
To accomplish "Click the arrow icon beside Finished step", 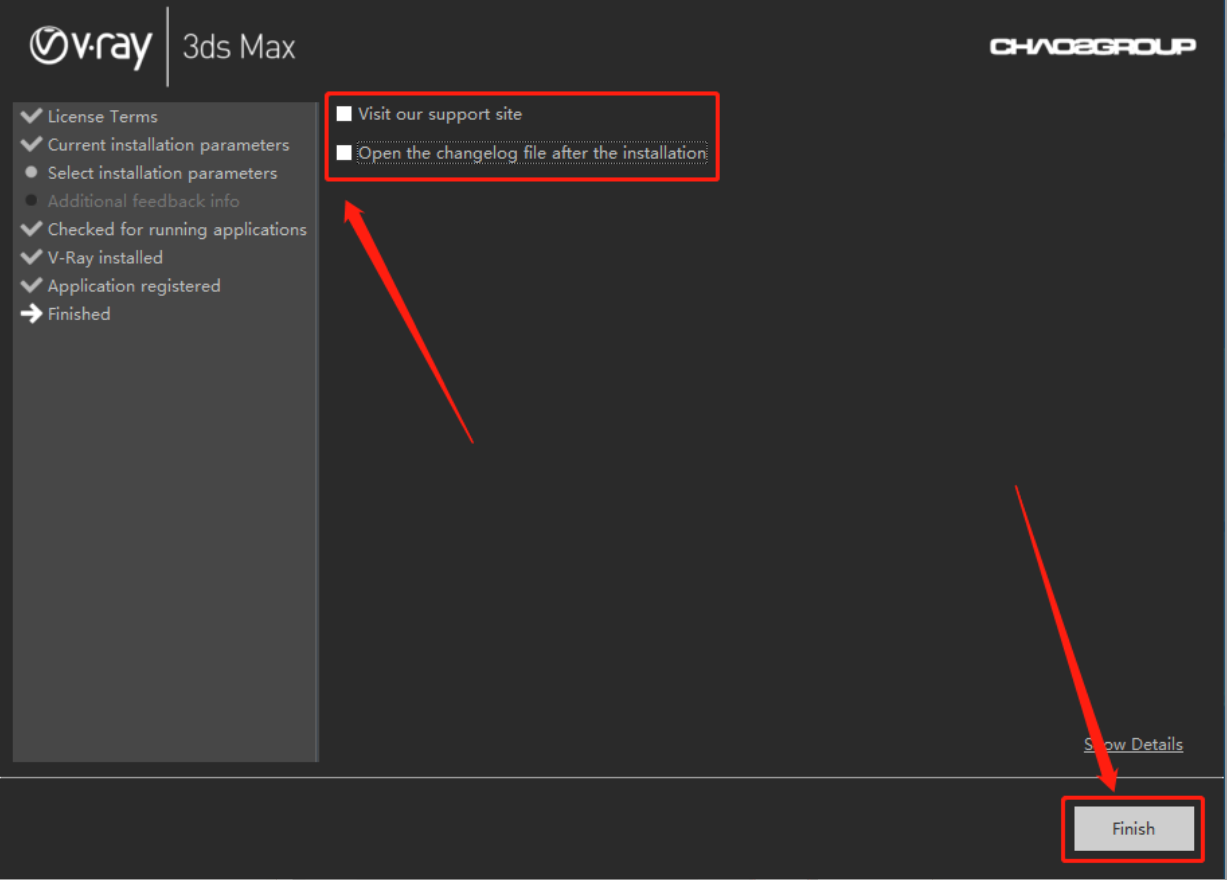I will tap(31, 314).
